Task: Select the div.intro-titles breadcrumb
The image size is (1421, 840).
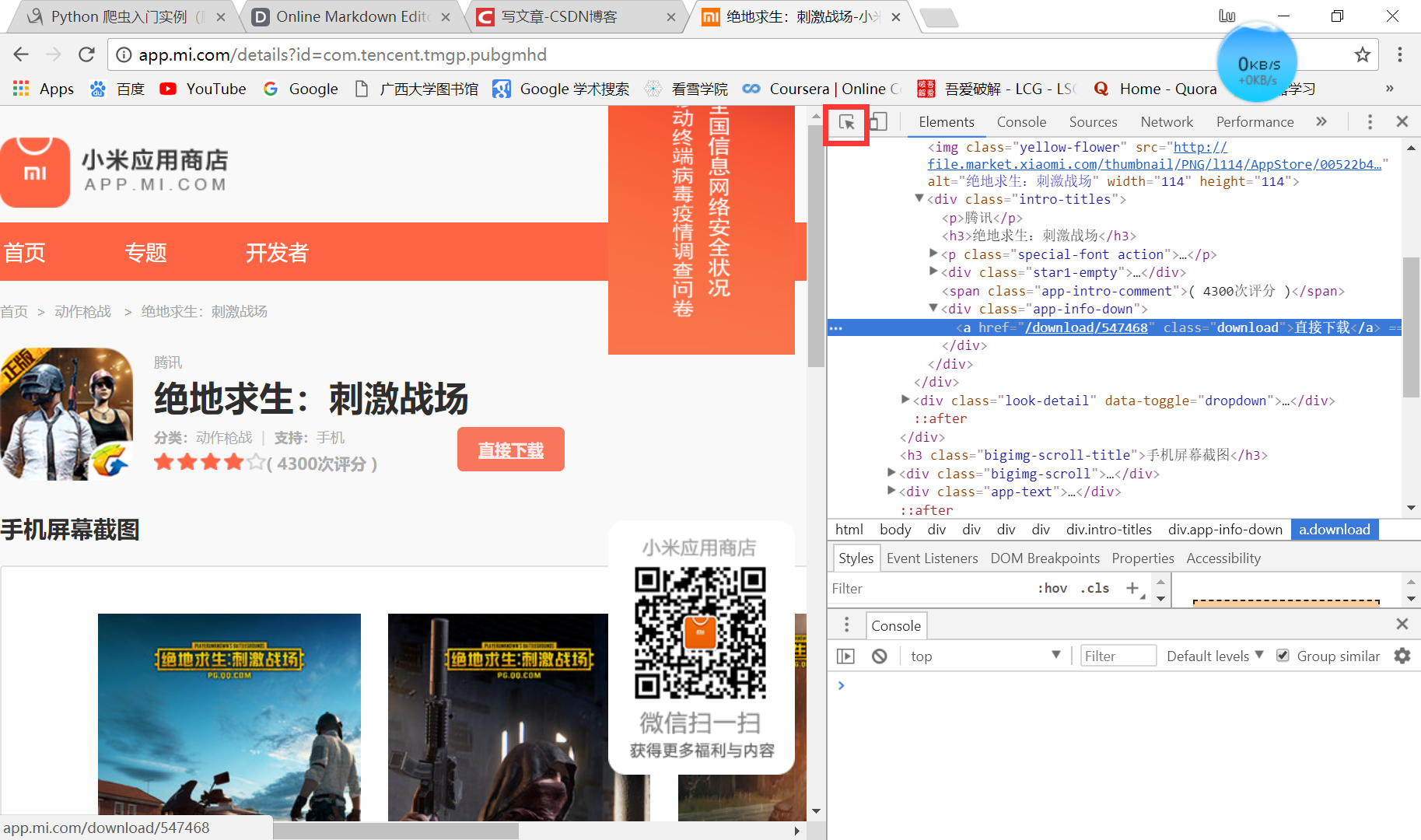Action: click(x=1108, y=530)
